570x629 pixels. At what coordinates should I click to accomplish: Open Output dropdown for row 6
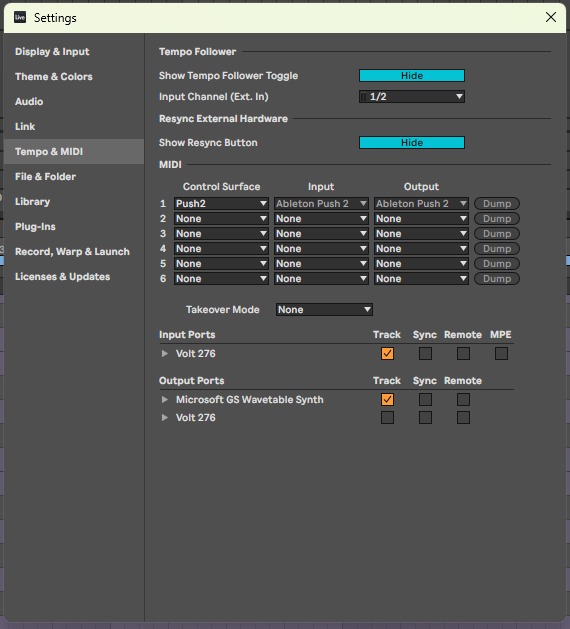[x=421, y=279]
